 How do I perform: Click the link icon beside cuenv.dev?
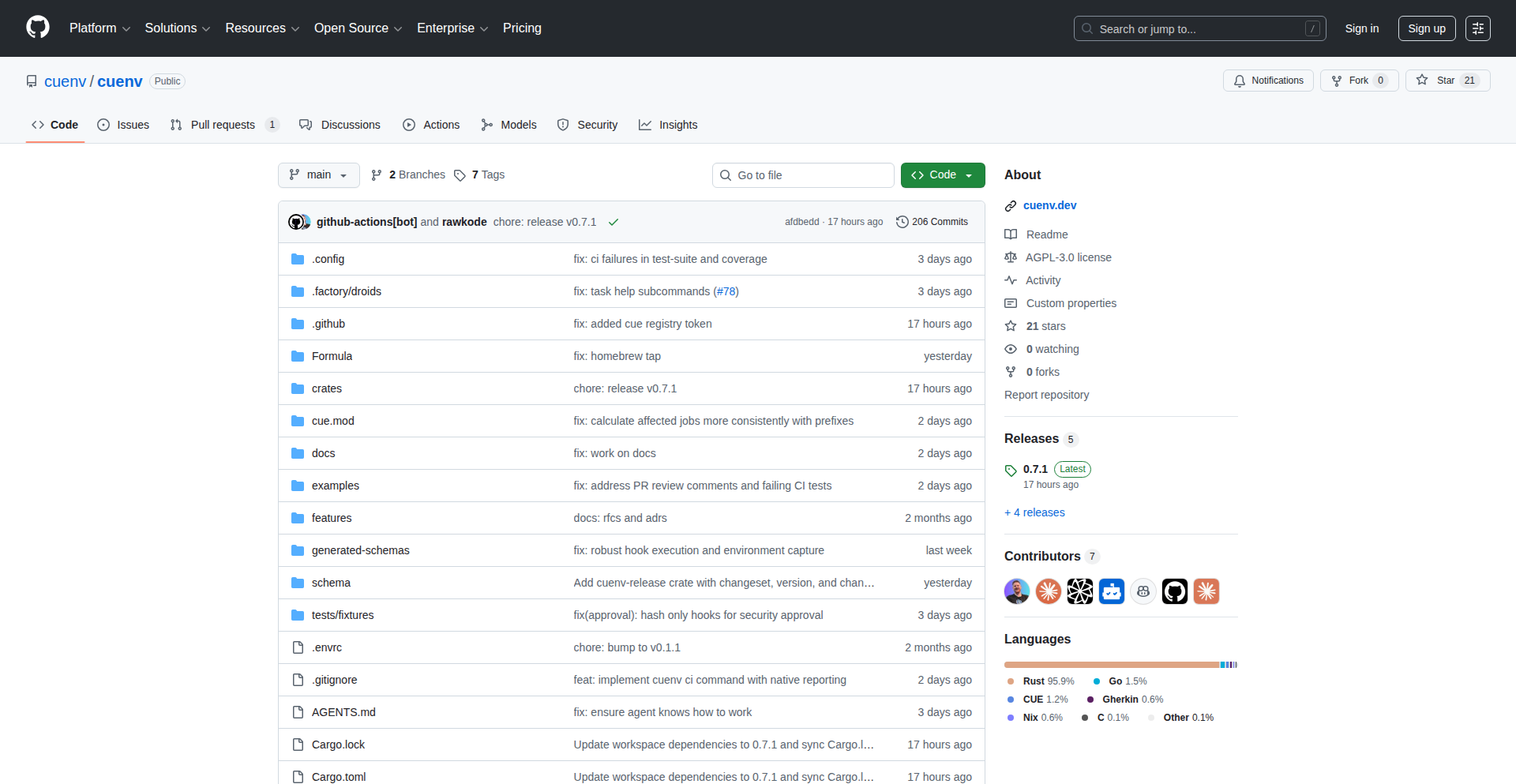(x=1011, y=206)
